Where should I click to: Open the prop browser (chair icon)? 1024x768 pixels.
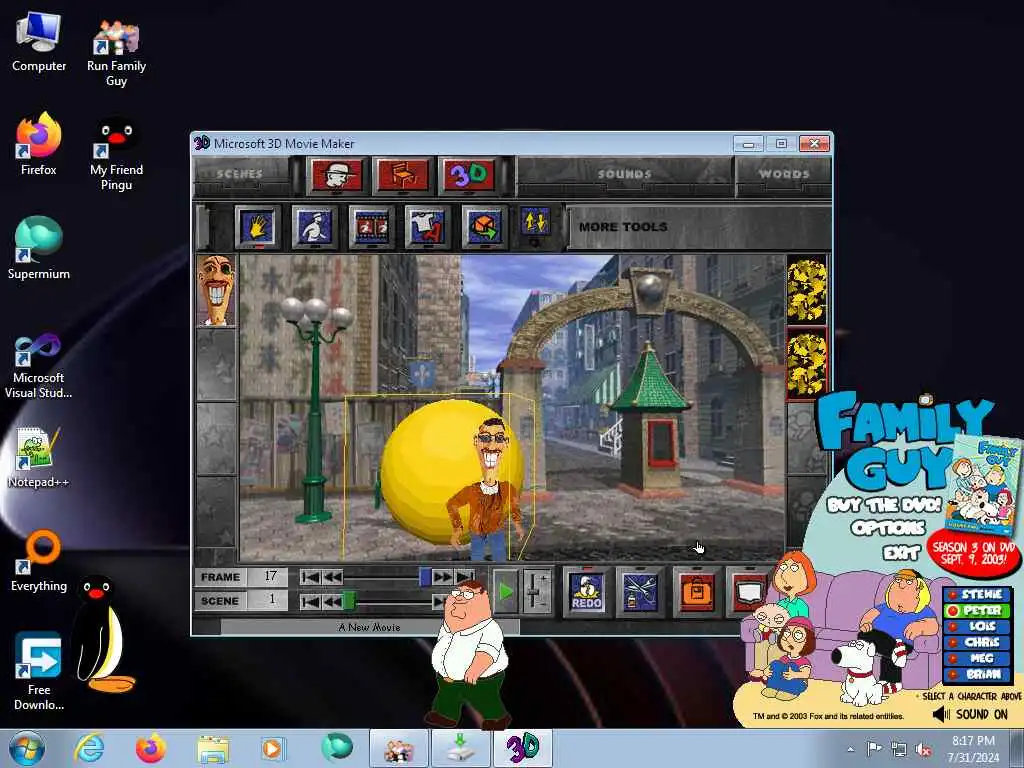pyautogui.click(x=403, y=175)
